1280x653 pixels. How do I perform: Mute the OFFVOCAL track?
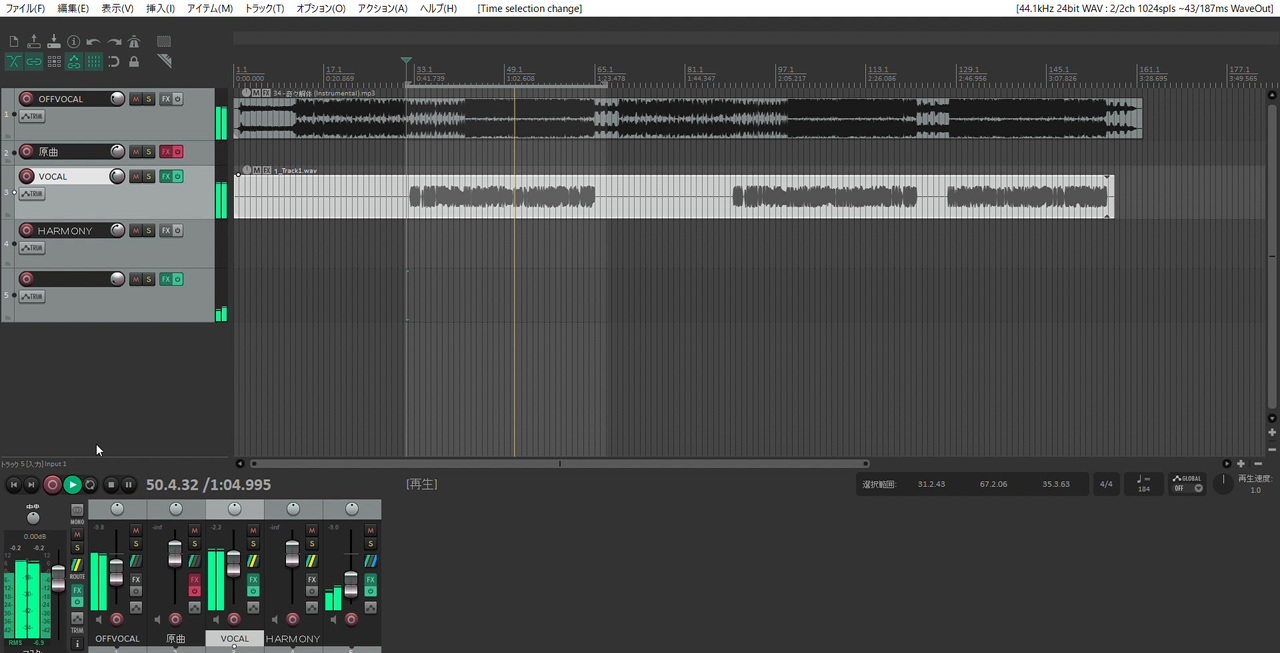tap(135, 99)
